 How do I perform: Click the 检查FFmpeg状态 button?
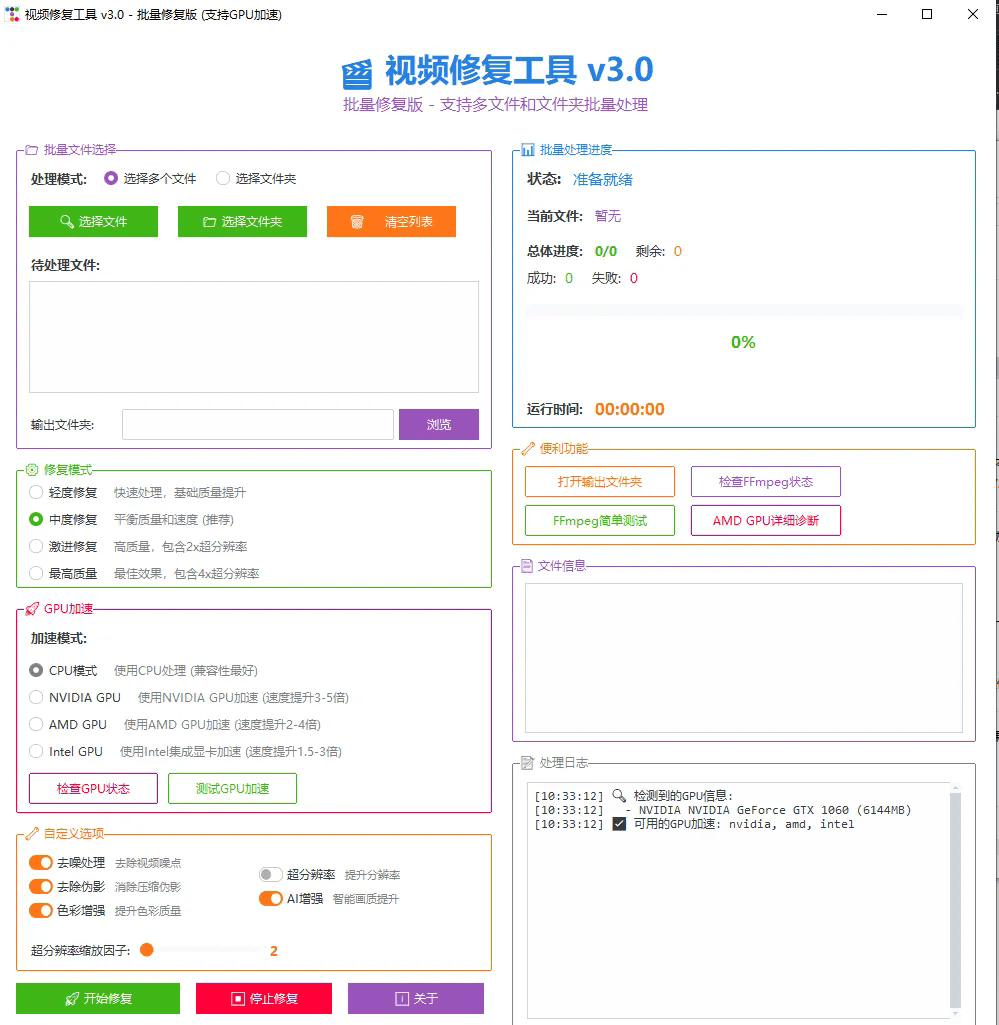pyautogui.click(x=765, y=481)
